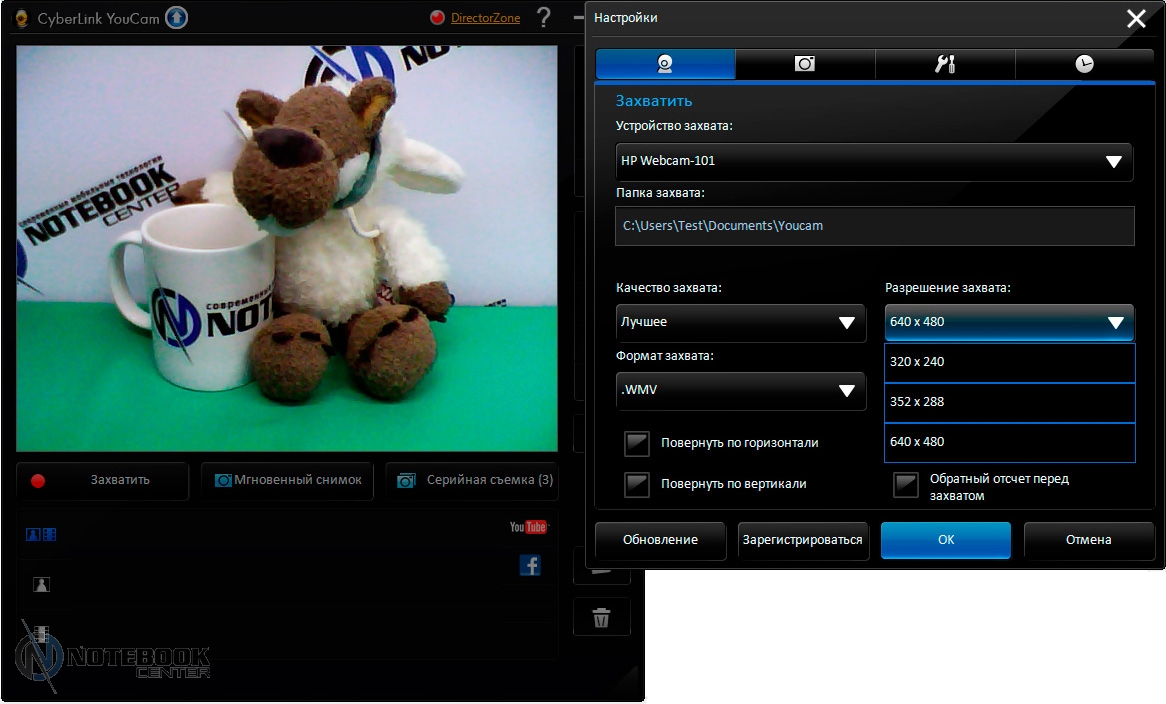Open the DirectorZone link

(x=485, y=18)
